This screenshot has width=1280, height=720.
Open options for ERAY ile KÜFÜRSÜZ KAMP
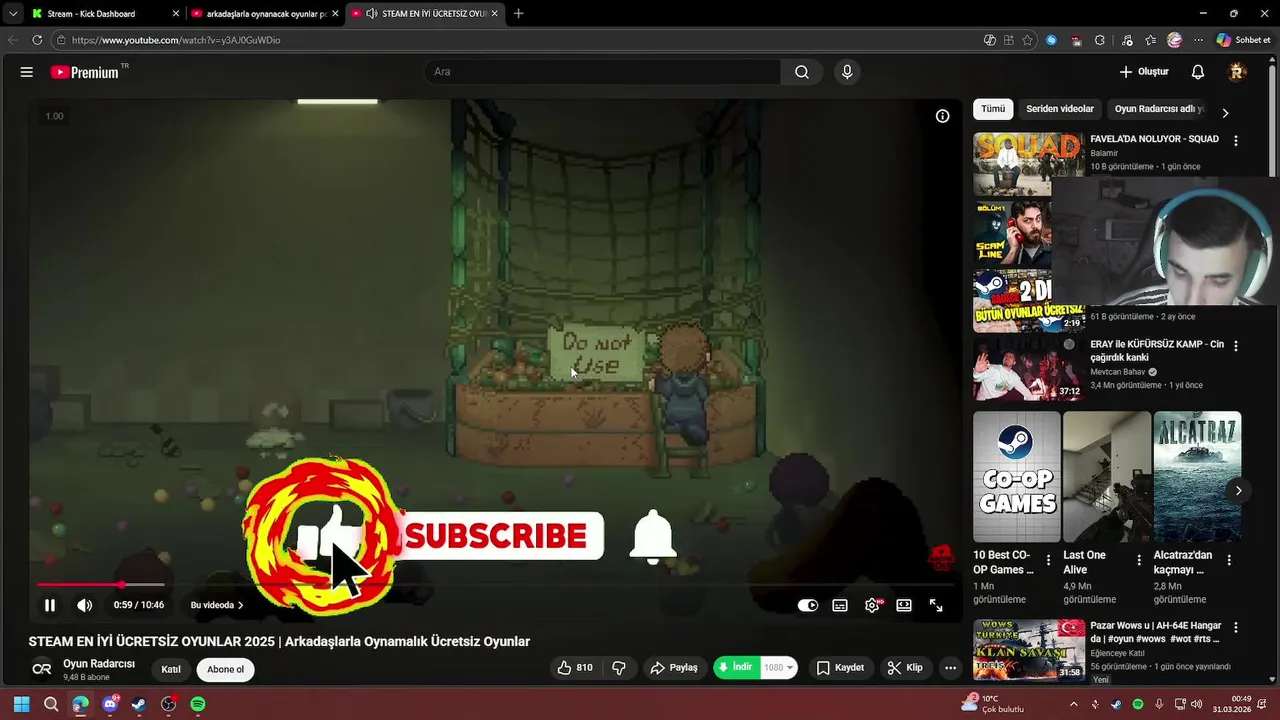click(1236, 346)
